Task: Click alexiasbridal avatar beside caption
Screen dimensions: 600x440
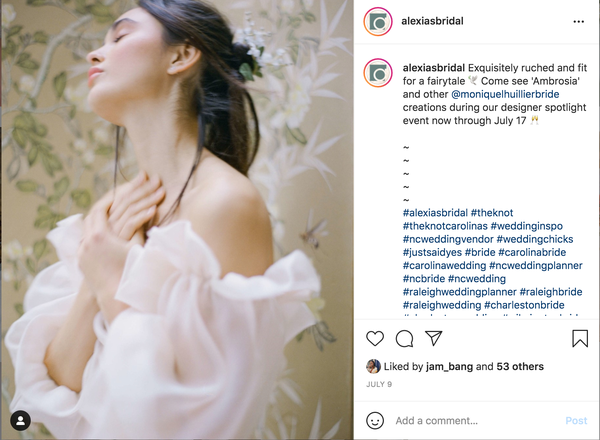Action: (x=378, y=73)
